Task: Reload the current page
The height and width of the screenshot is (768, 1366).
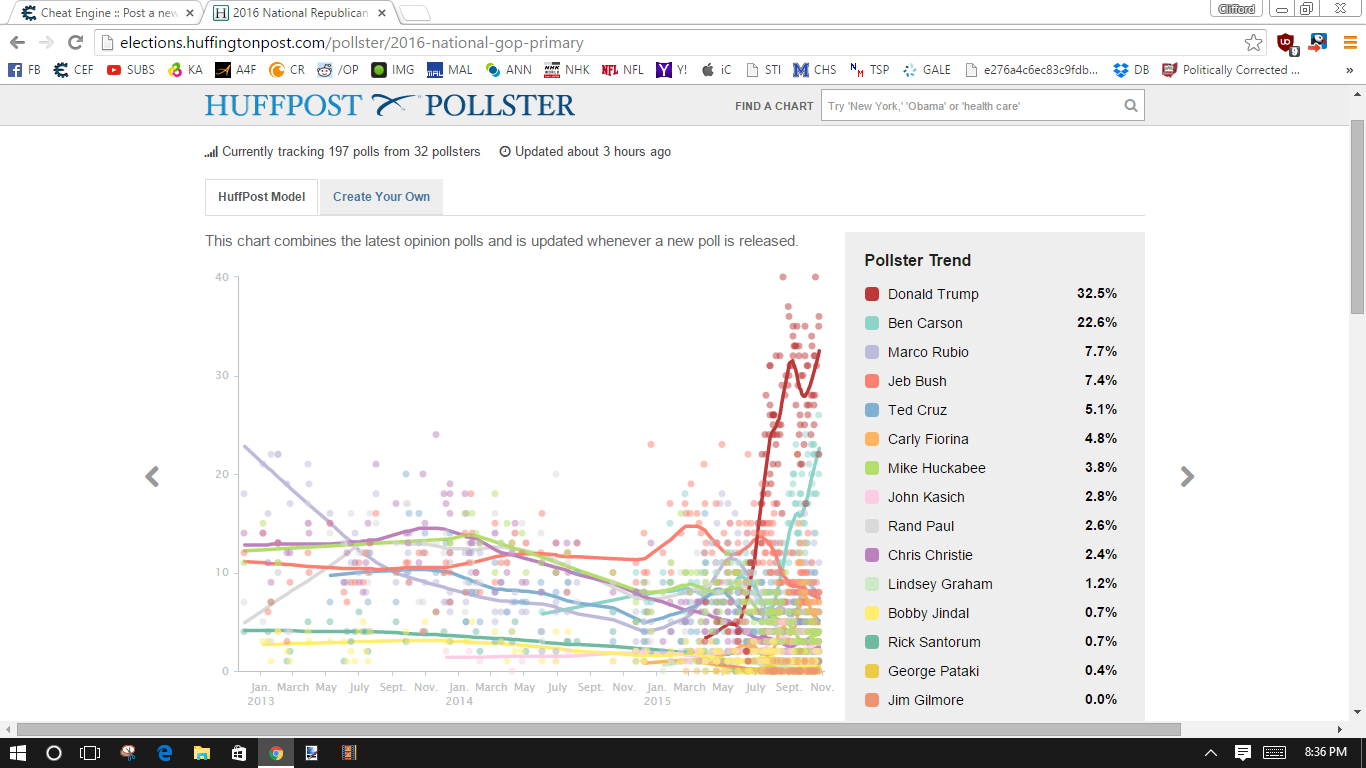Action: click(75, 43)
